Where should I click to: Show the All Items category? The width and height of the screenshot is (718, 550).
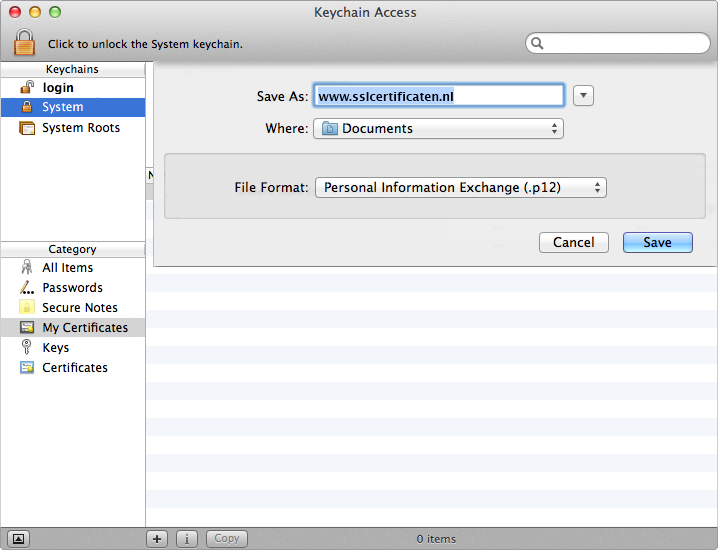point(73,267)
